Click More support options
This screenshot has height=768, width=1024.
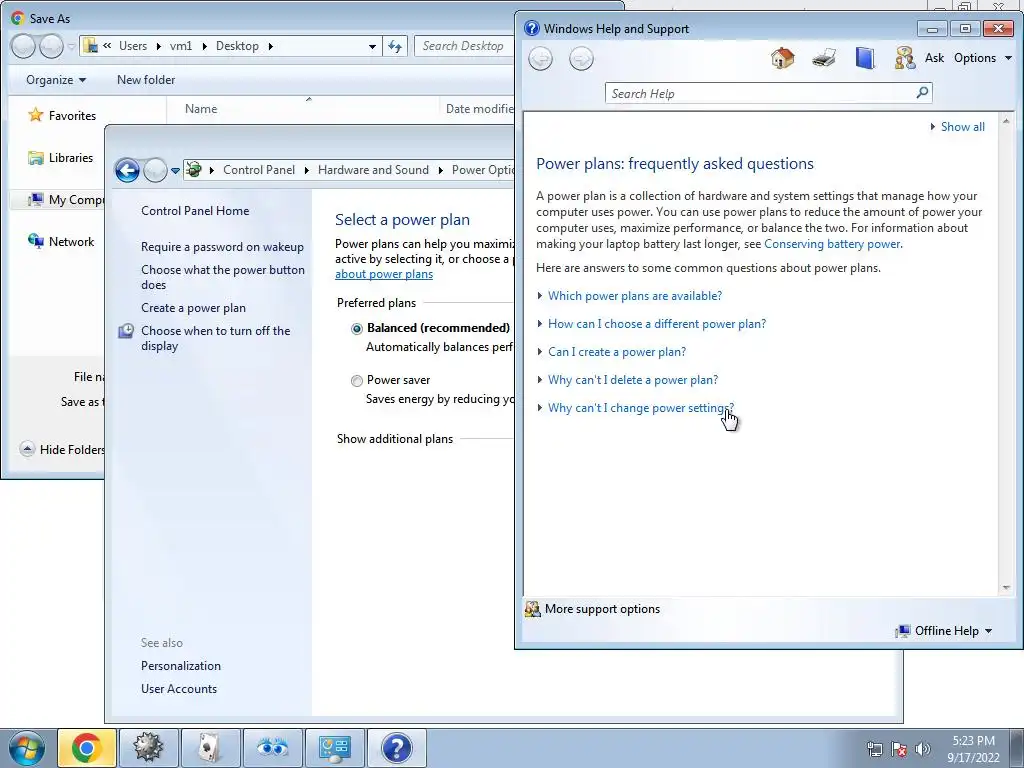602,609
